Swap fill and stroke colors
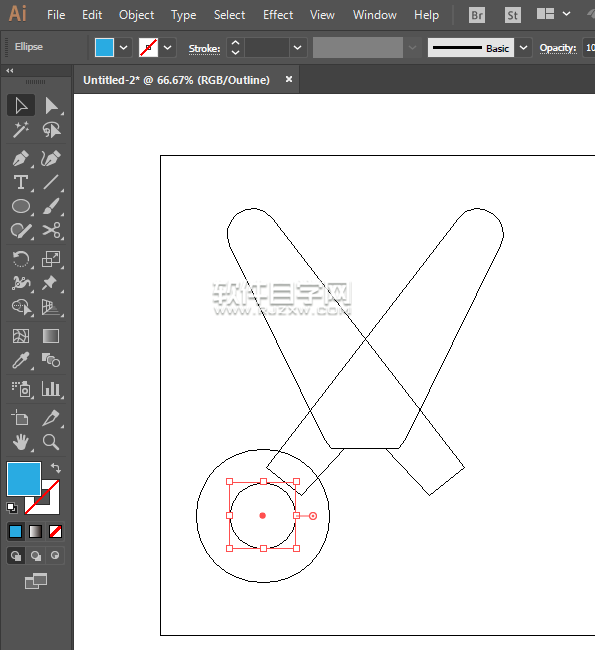The height and width of the screenshot is (650, 595). [x=56, y=468]
